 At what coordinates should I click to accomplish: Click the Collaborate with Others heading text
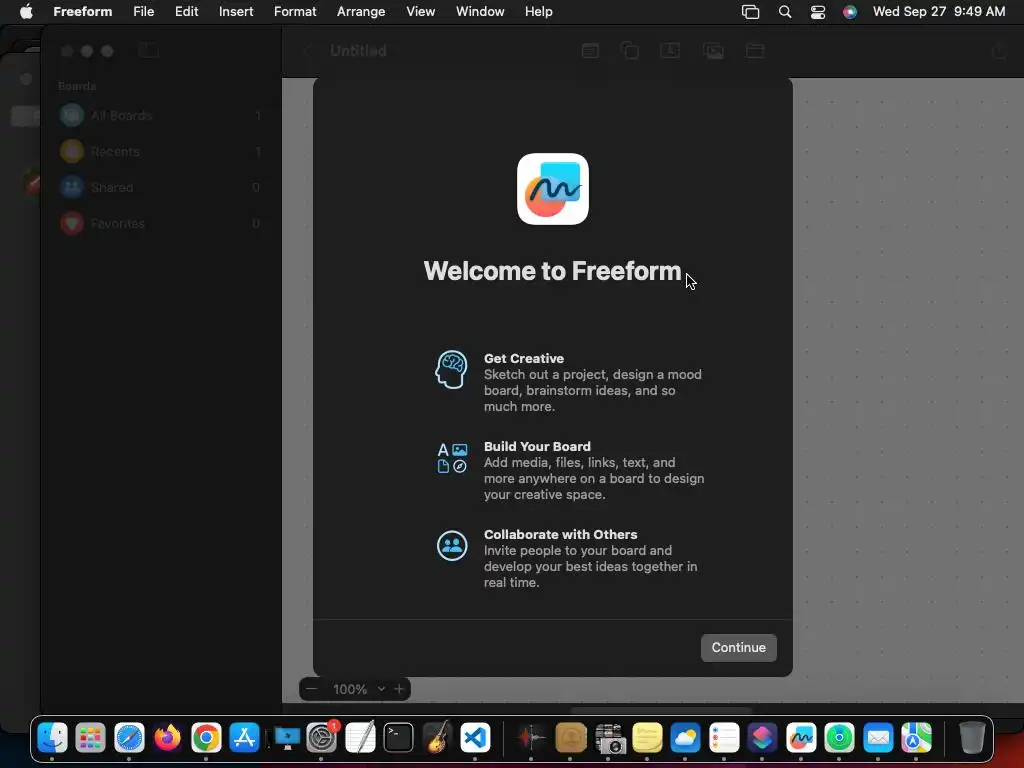pyautogui.click(x=560, y=534)
